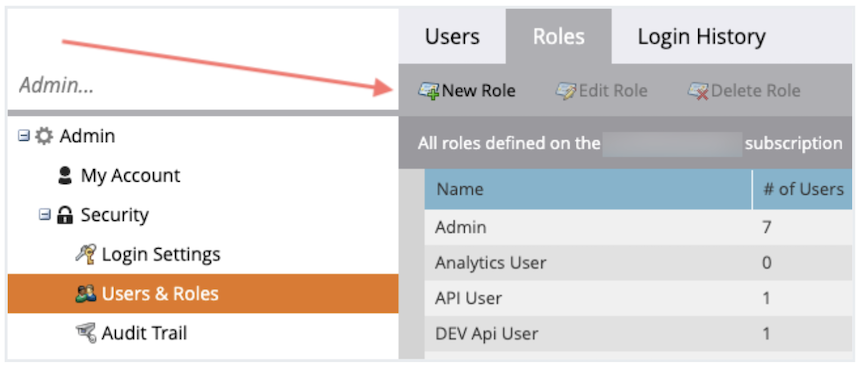Select the Roles tab
Image resolution: width=864 pixels, height=370 pixels.
tap(559, 36)
